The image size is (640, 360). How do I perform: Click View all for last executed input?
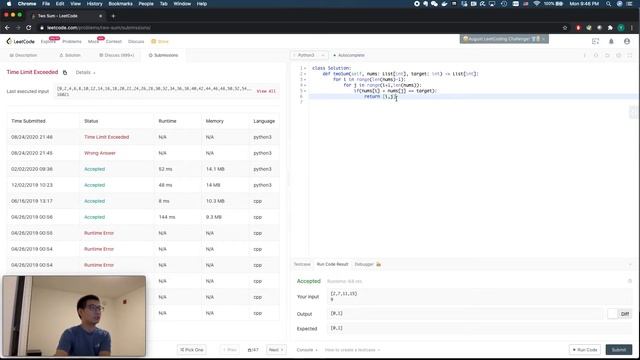coord(266,91)
